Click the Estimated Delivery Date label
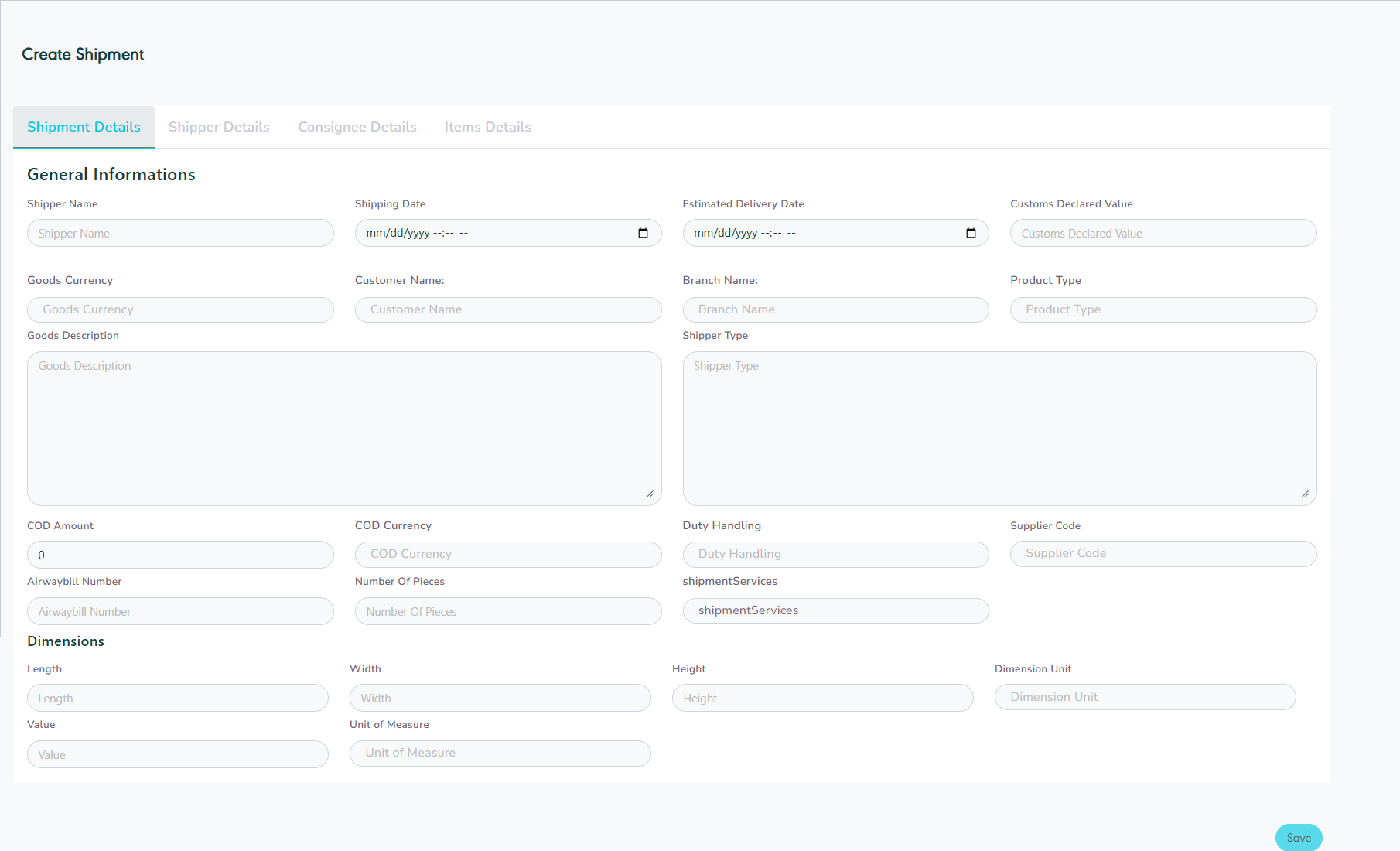 [x=743, y=203]
